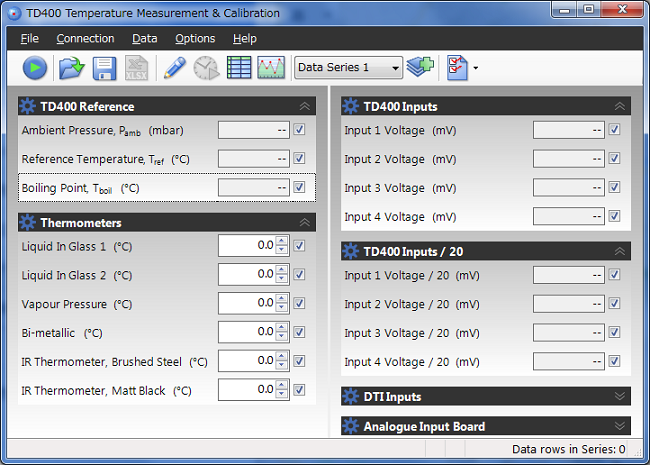Open the File menu
The height and width of the screenshot is (465, 650).
[x=29, y=39]
